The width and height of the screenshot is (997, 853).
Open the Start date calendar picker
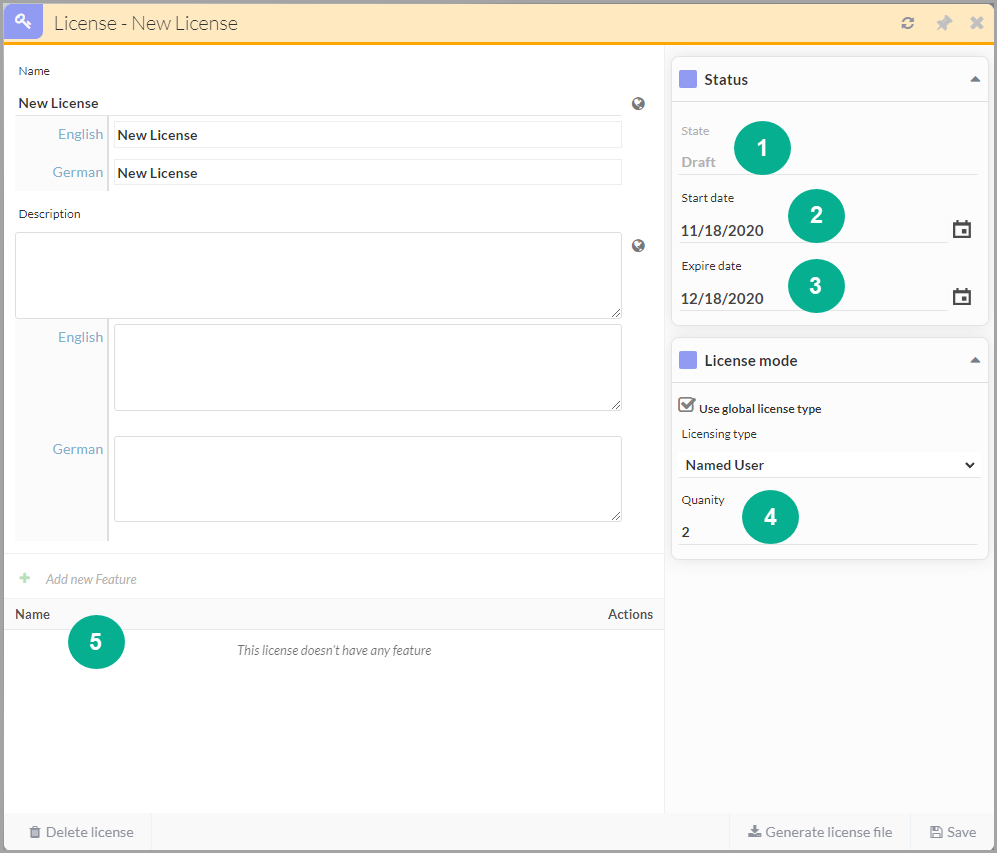[961, 230]
